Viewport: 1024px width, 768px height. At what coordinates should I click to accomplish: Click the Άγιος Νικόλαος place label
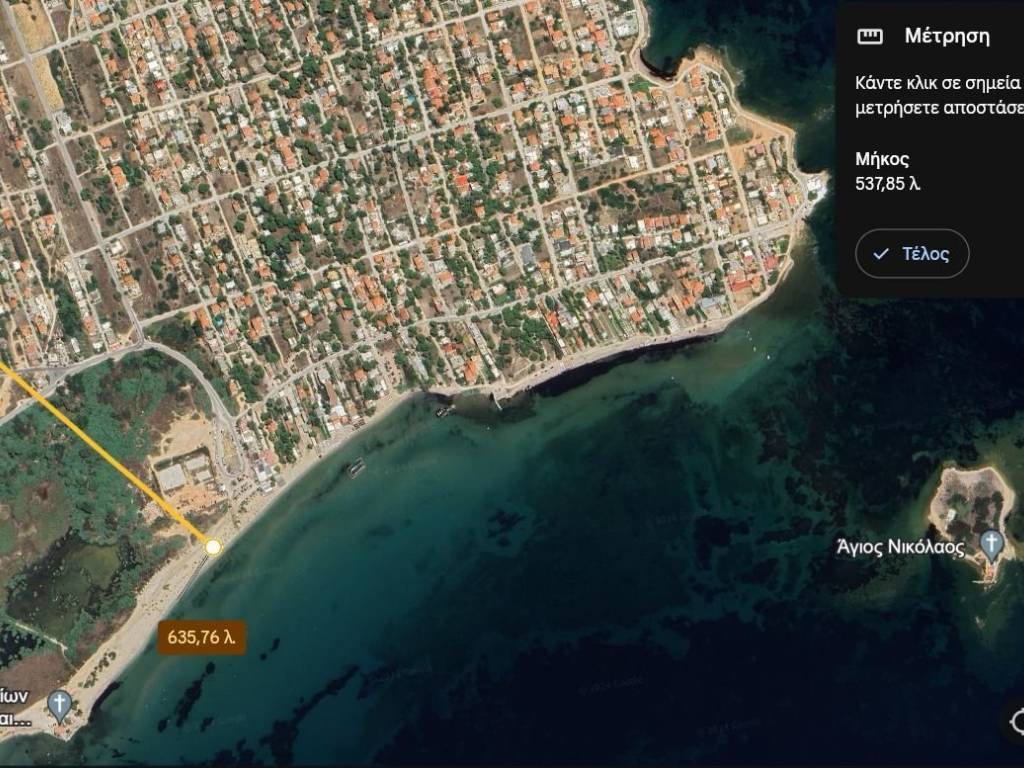900,547
